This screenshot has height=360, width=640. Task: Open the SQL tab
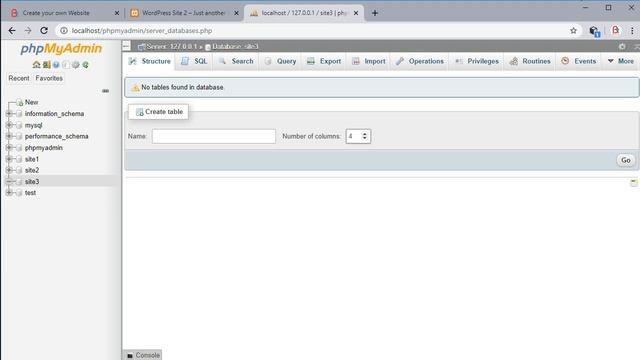194,61
